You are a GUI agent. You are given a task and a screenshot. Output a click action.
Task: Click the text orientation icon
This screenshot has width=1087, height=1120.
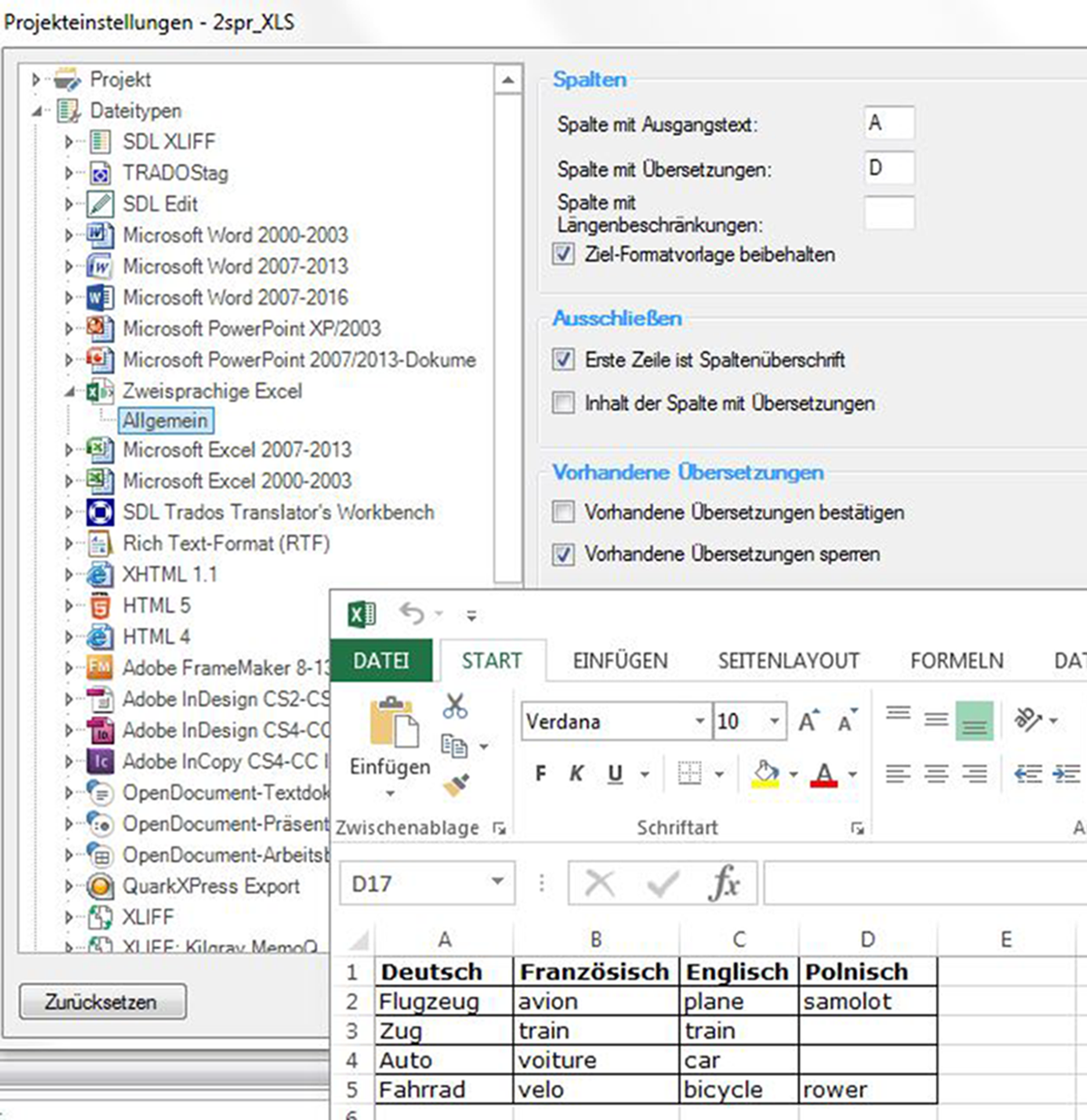pos(1028,719)
